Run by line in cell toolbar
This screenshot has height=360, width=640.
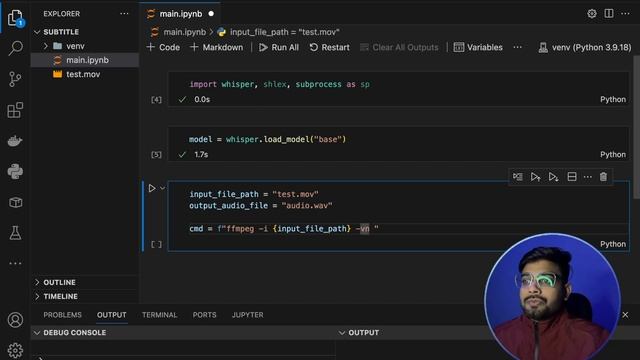(x=518, y=177)
